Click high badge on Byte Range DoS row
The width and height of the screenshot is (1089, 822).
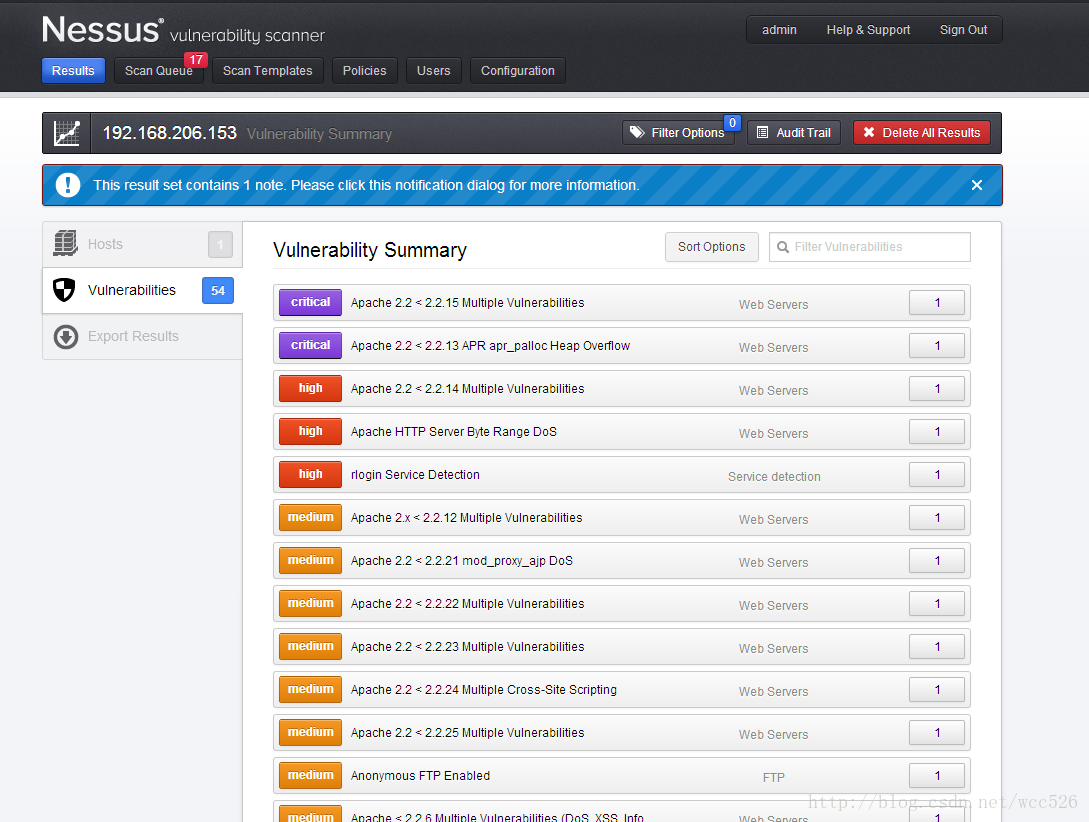[310, 432]
